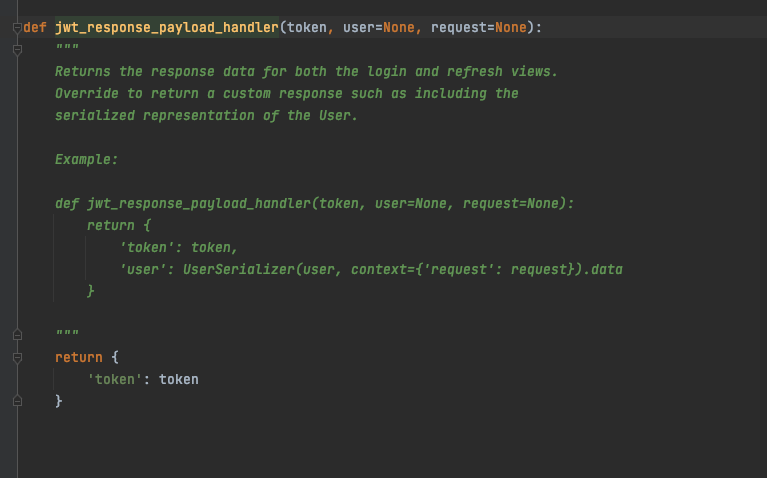Click fold marker at docstring closing quotes
767x478 pixels.
pos(17,335)
